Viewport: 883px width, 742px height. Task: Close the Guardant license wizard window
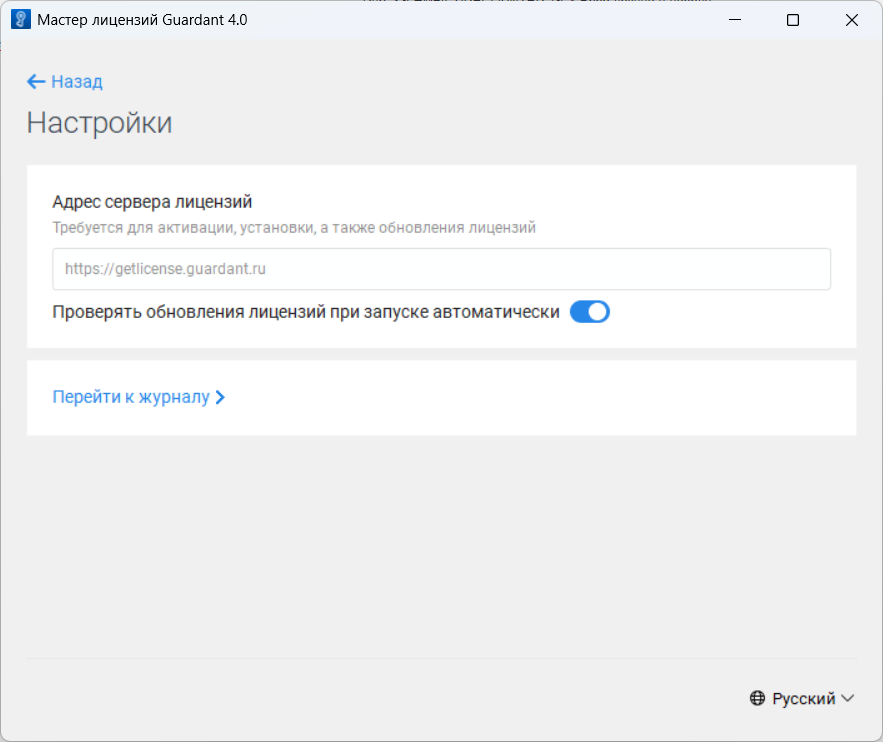[852, 20]
